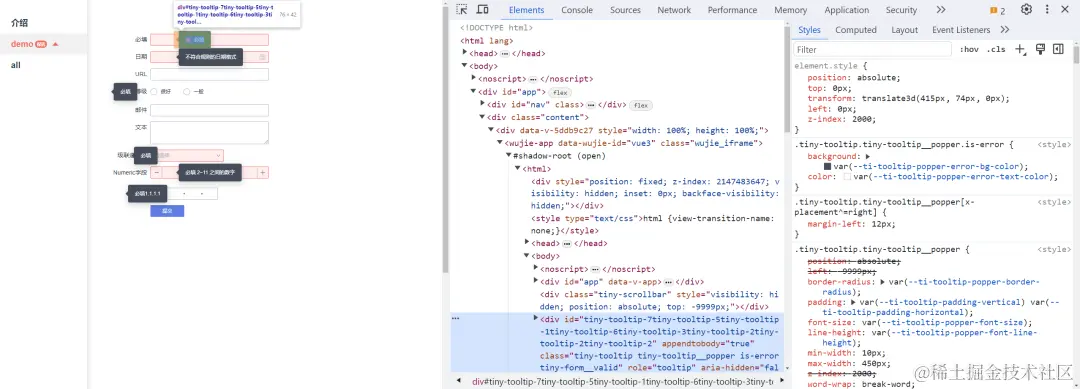Switch to the Sources tab

click(x=625, y=10)
